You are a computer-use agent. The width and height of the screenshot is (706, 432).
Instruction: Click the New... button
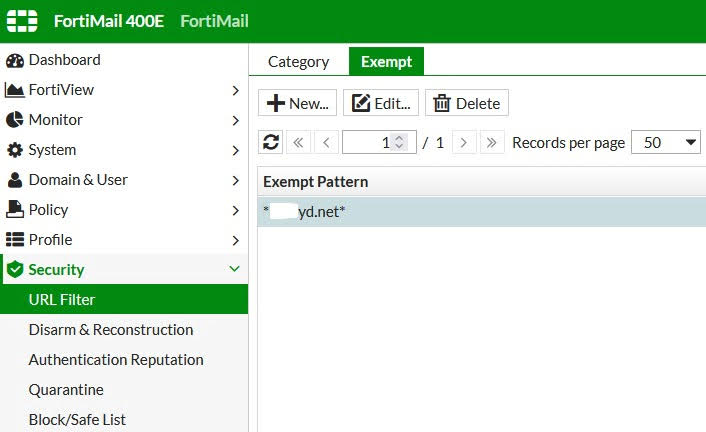pyautogui.click(x=297, y=103)
